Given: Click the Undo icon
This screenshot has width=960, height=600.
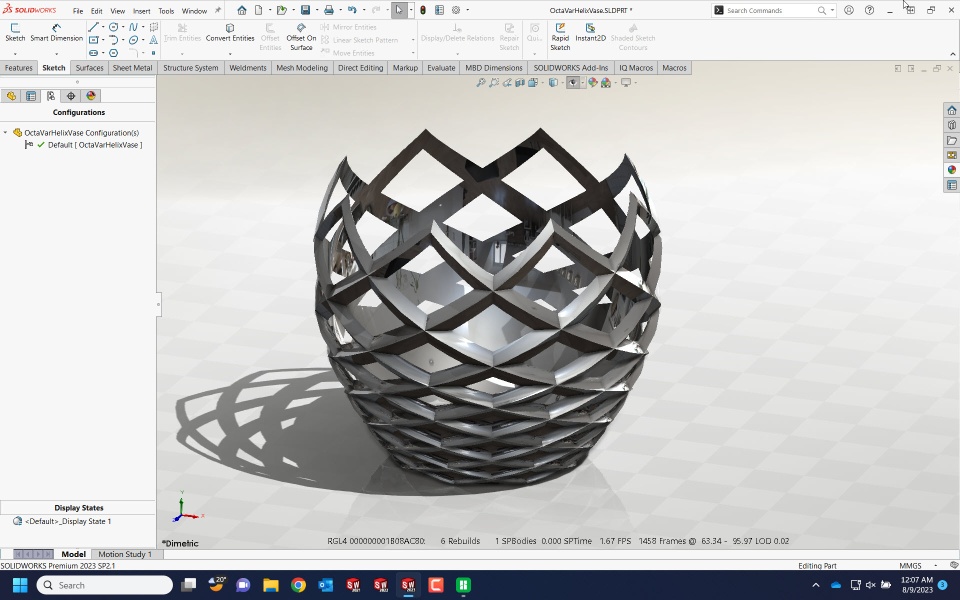Looking at the screenshot, I should point(352,10).
